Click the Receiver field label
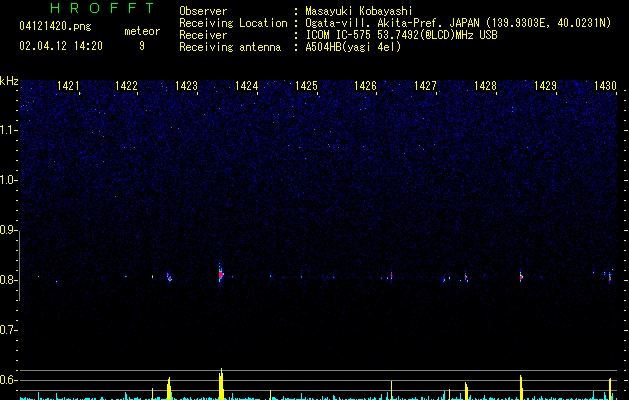The width and height of the screenshot is (629, 400). tap(203, 35)
